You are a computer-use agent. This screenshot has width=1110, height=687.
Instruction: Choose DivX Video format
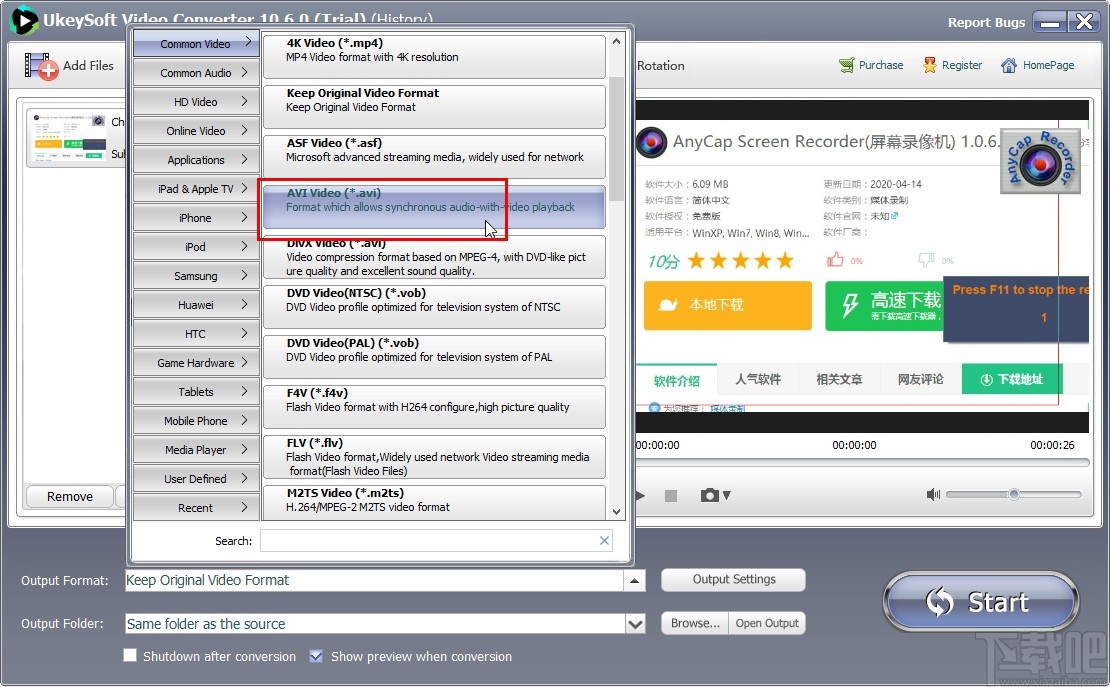coord(434,257)
